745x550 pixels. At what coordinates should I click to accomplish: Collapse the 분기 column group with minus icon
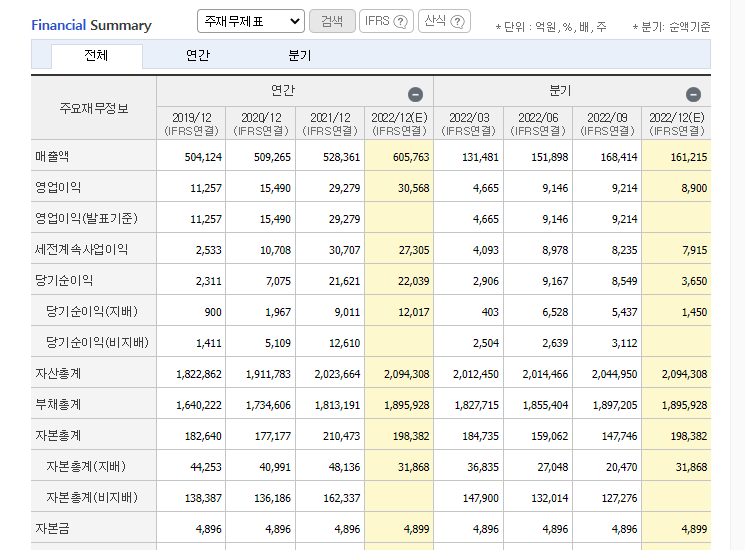tap(693, 95)
